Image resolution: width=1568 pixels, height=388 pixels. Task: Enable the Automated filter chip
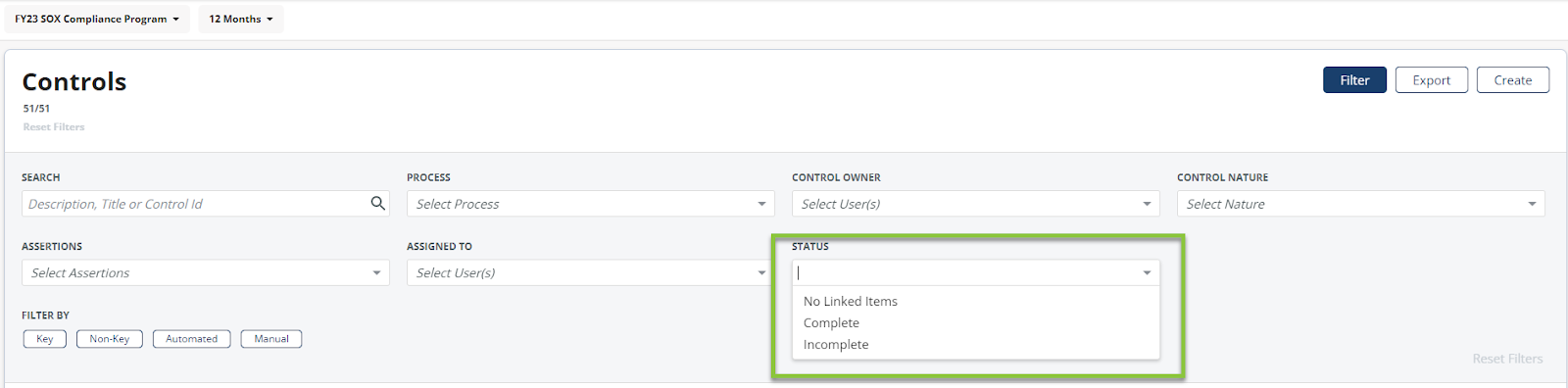(x=192, y=339)
